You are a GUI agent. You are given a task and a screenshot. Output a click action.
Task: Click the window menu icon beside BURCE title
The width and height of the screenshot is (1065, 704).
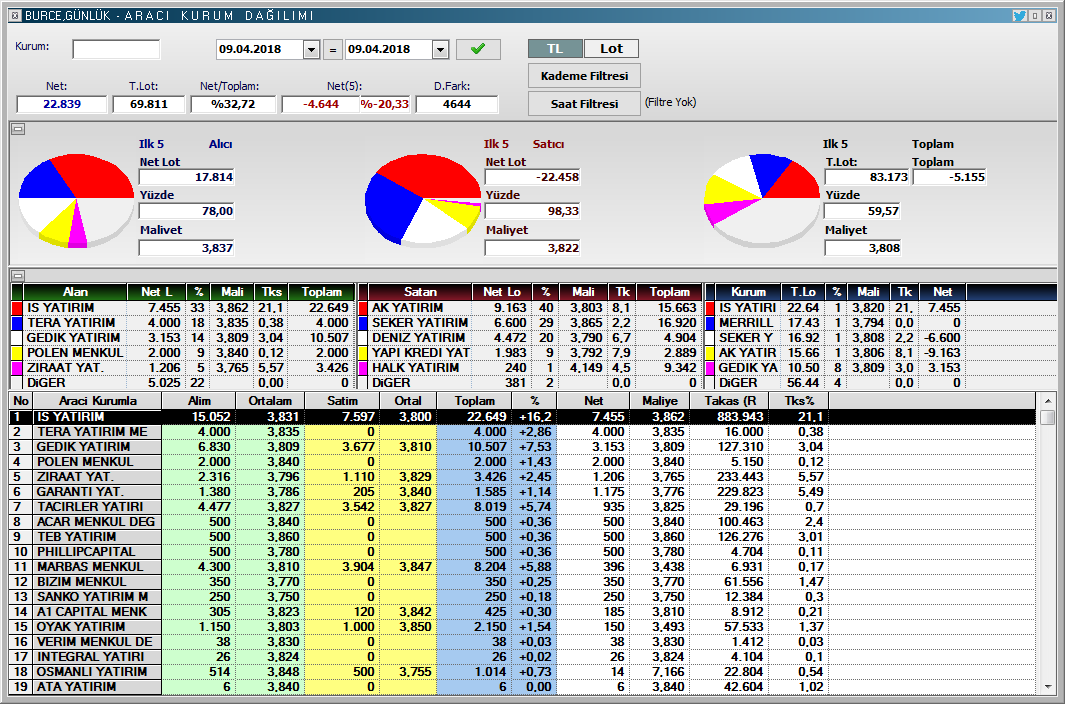click(x=16, y=15)
